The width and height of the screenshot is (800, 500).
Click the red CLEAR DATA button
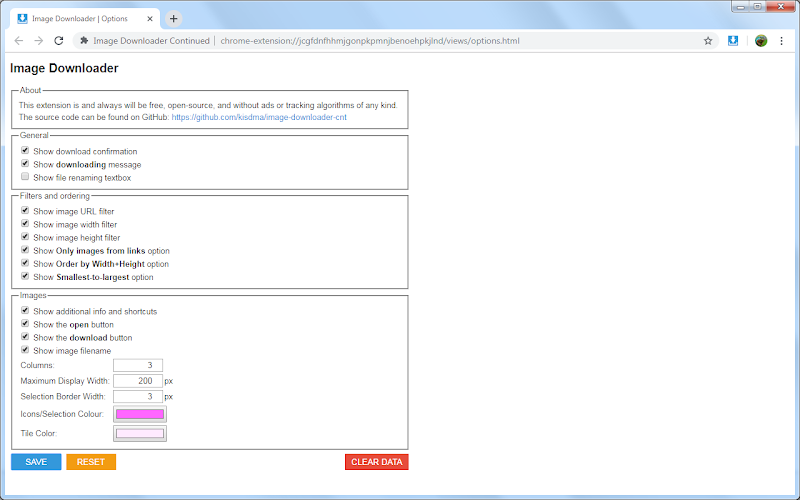377,462
